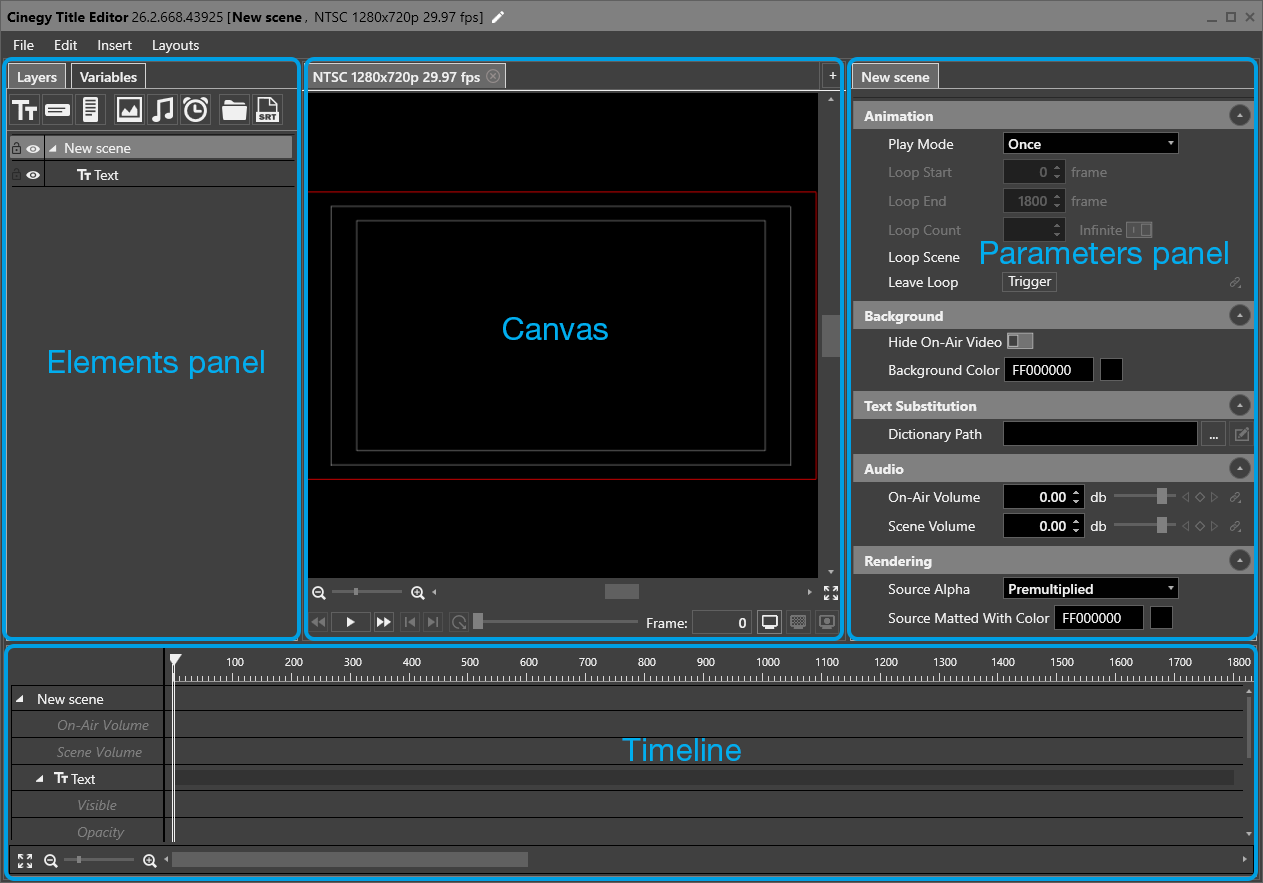Viewport: 1263px width, 883px height.
Task: Add a Clock element to the scene
Action: coord(195,110)
